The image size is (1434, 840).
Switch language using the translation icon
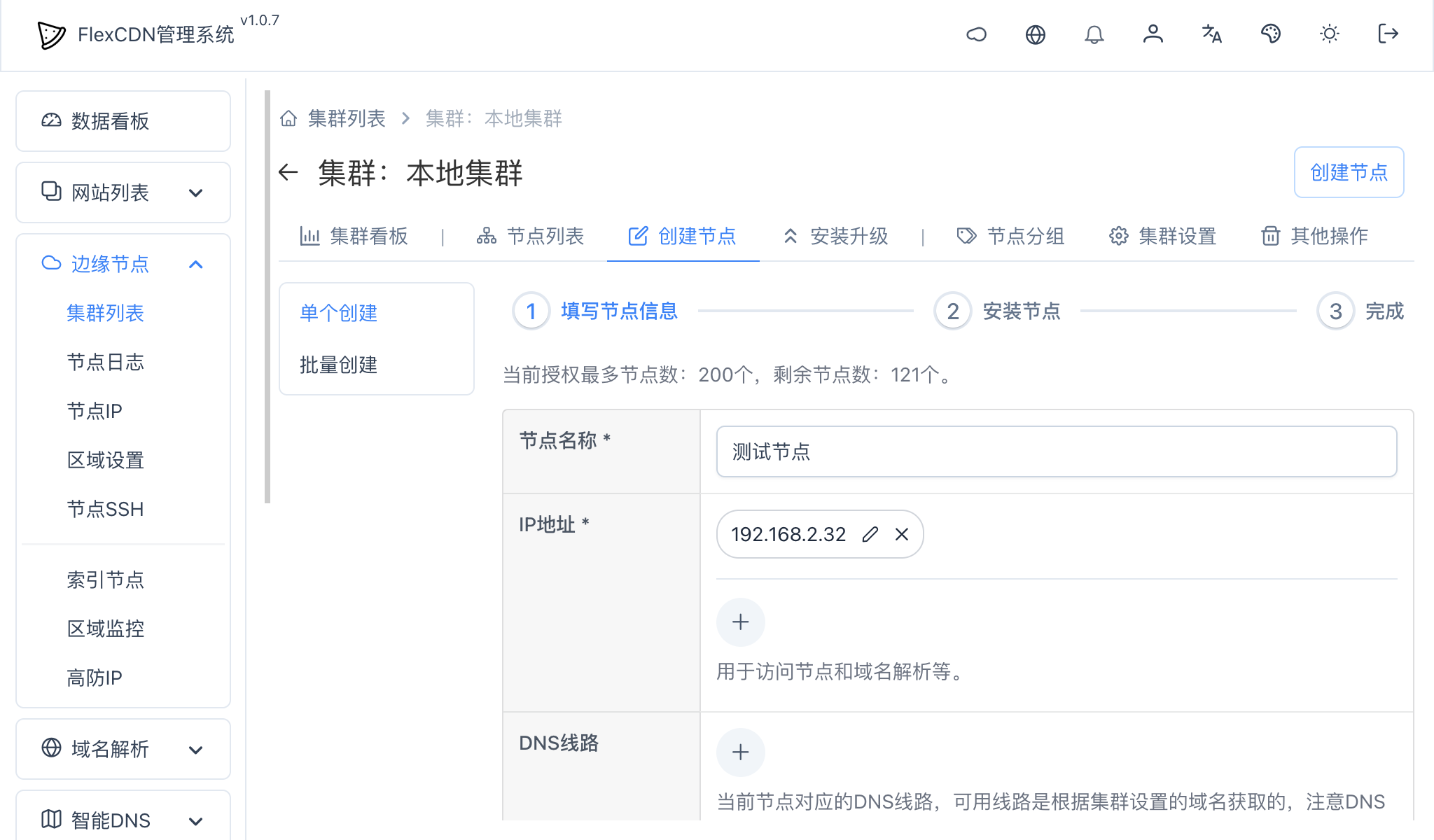1212,34
